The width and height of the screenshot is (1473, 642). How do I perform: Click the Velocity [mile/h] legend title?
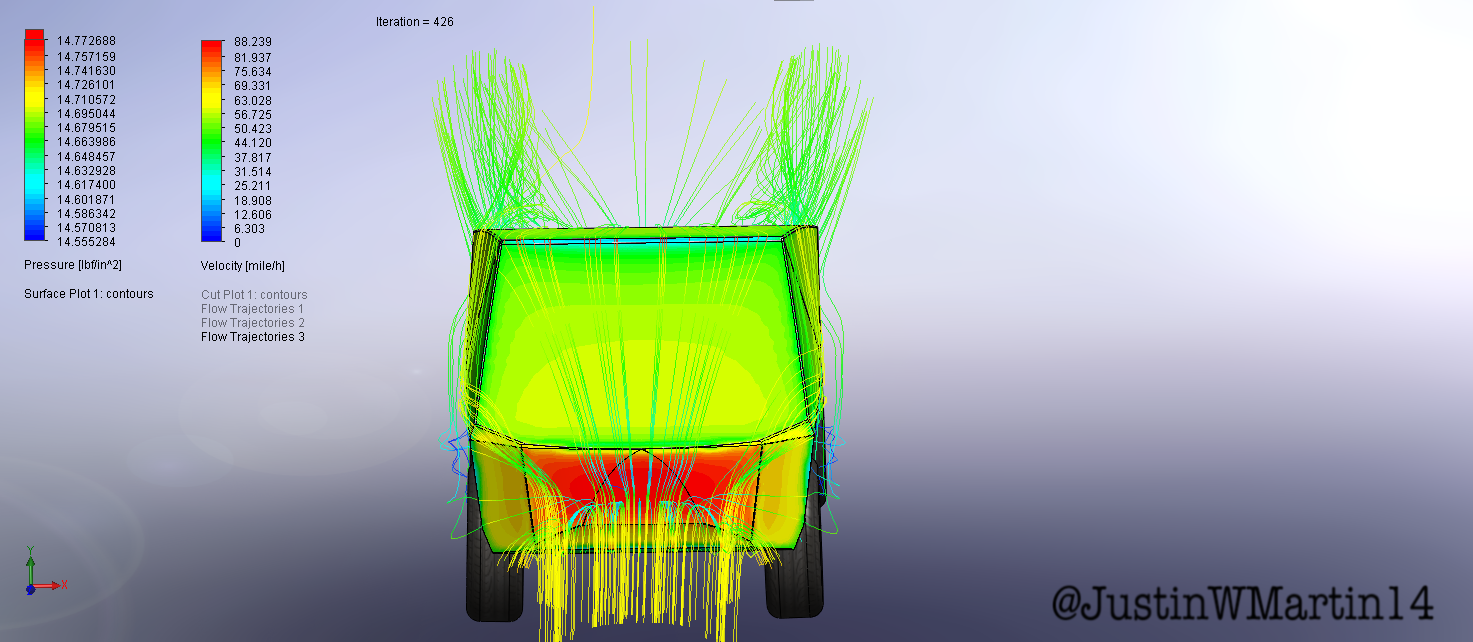click(243, 266)
